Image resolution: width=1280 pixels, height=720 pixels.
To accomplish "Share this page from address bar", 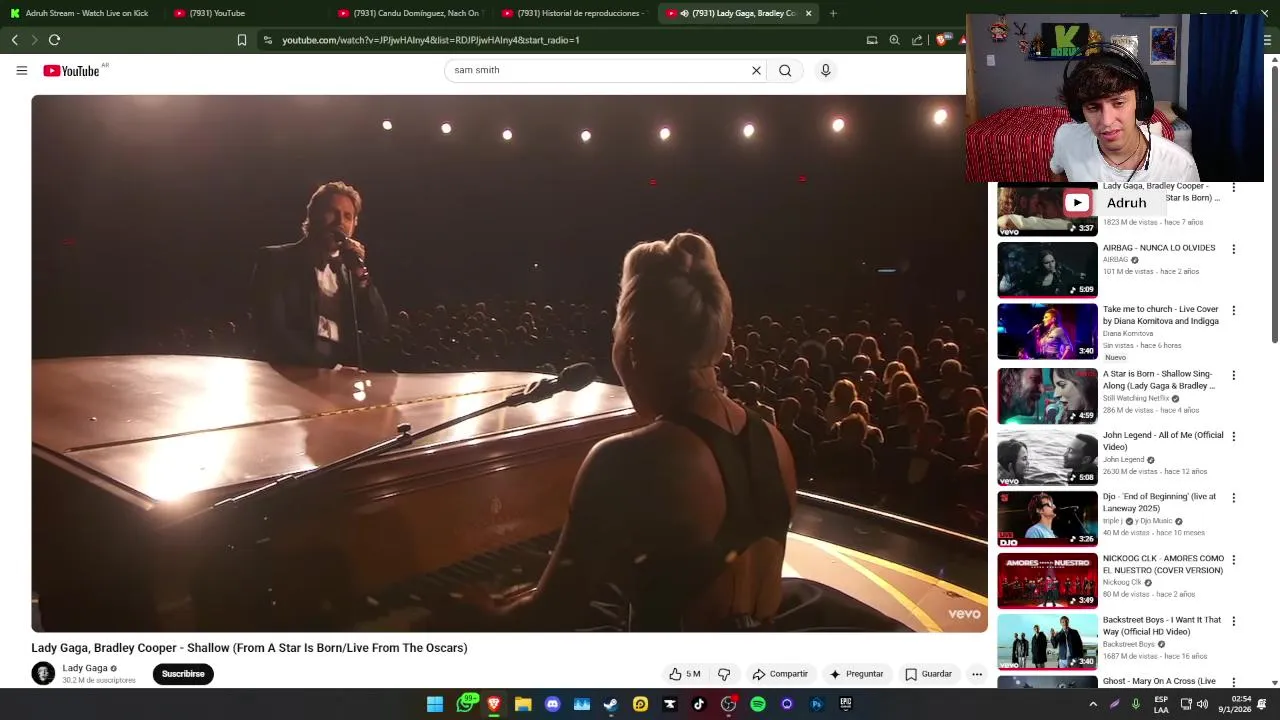I will (917, 40).
